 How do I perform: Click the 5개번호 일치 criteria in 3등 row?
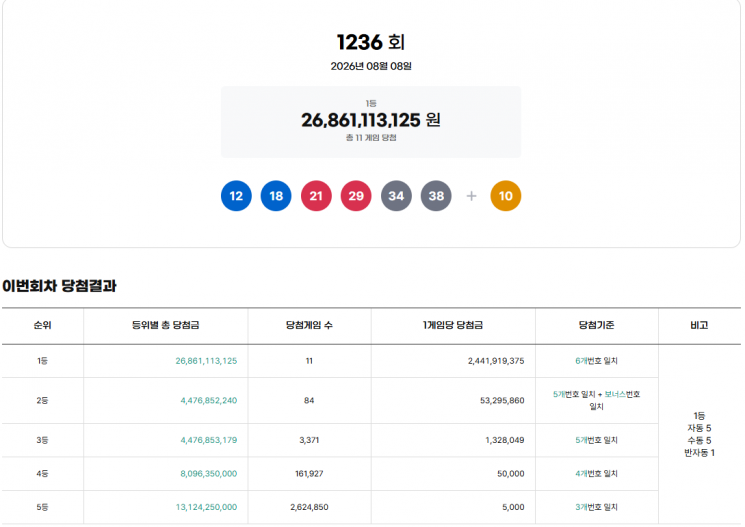pos(596,441)
